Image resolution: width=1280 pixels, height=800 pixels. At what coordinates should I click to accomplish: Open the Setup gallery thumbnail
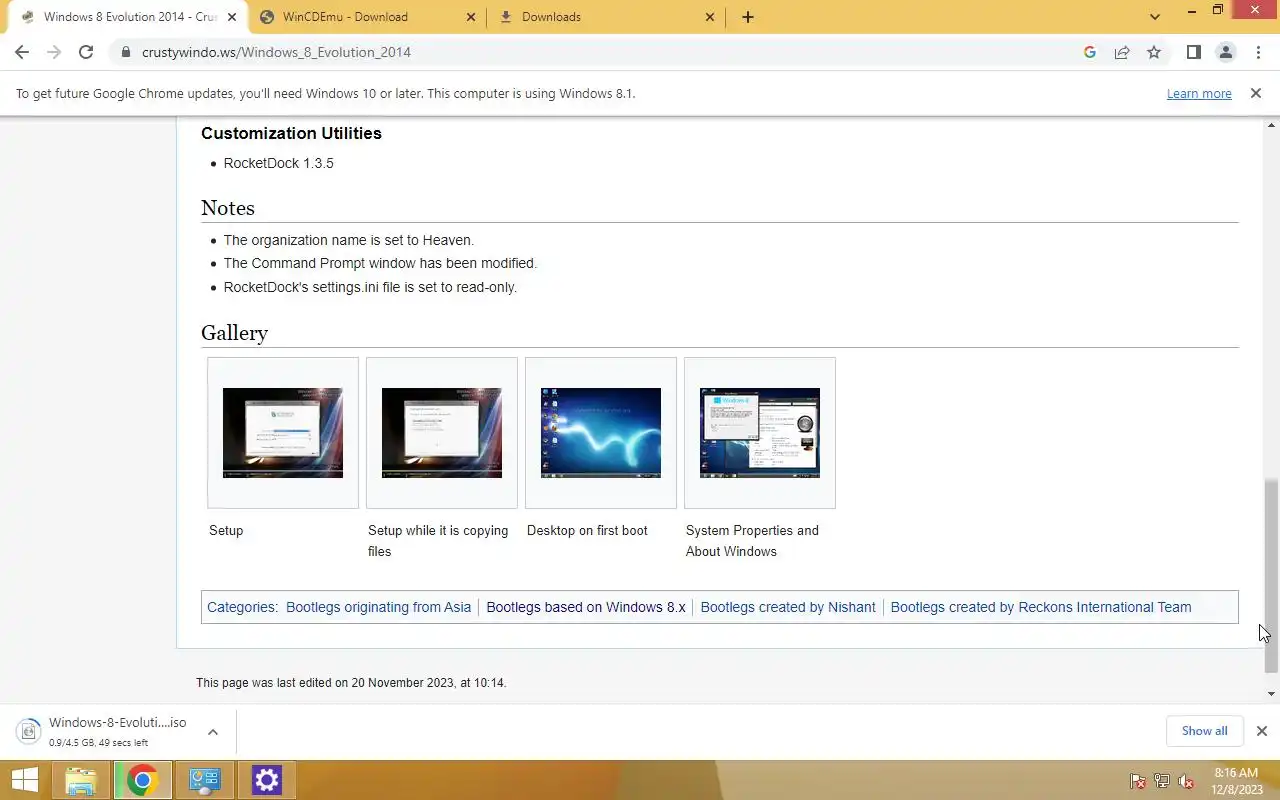point(283,433)
